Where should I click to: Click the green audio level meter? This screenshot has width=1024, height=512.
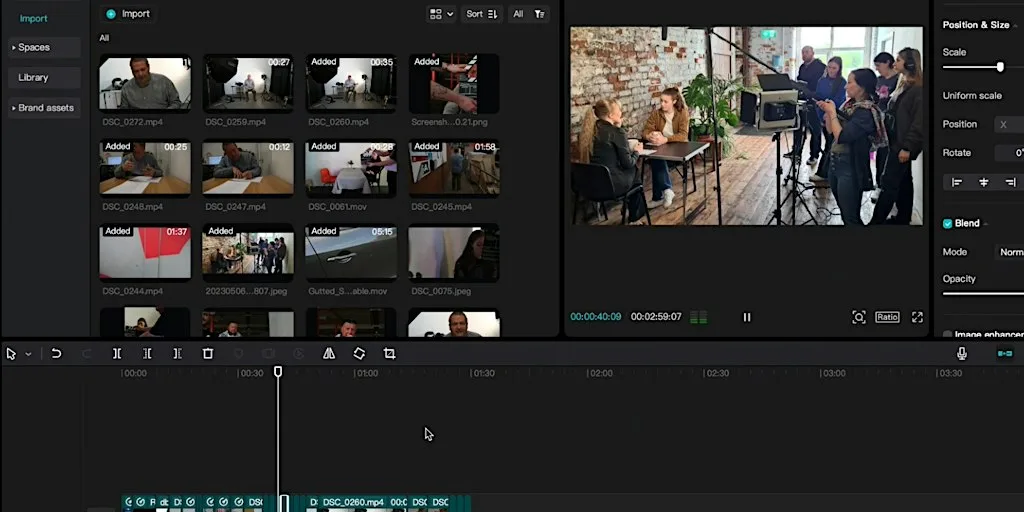point(699,317)
